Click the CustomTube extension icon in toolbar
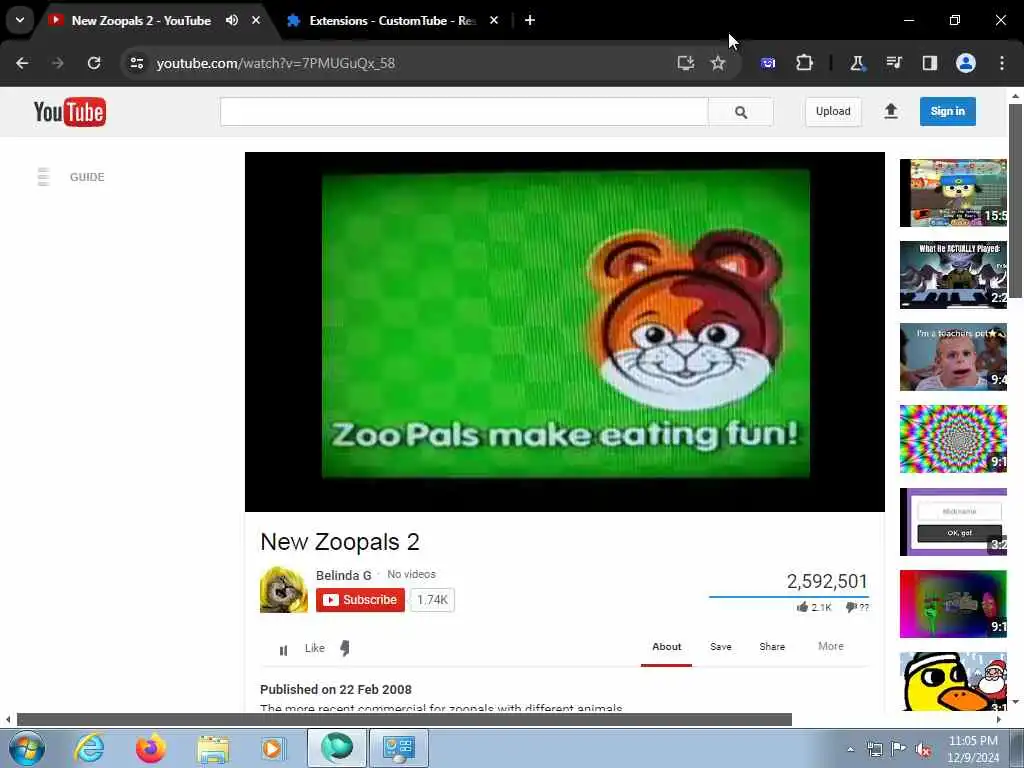 click(x=768, y=63)
